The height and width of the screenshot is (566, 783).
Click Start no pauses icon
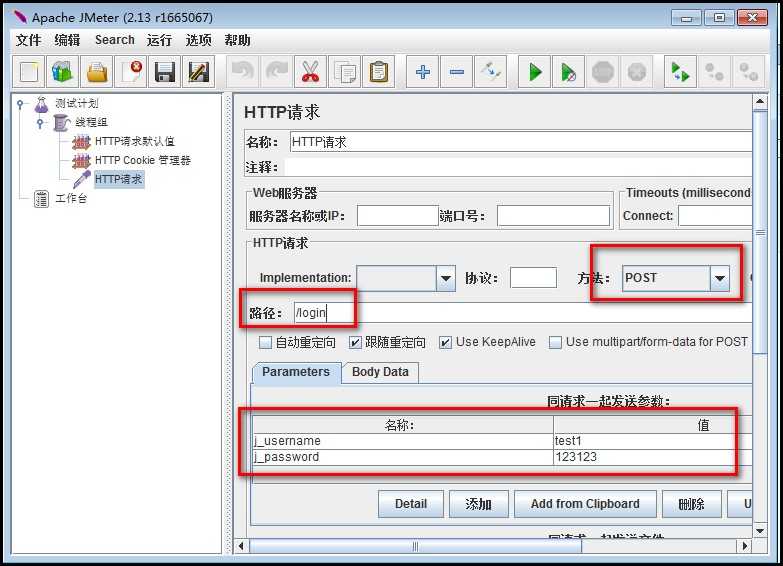569,72
